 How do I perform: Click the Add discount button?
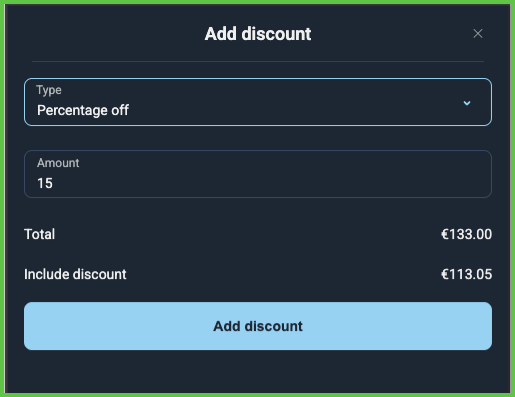[x=258, y=326]
